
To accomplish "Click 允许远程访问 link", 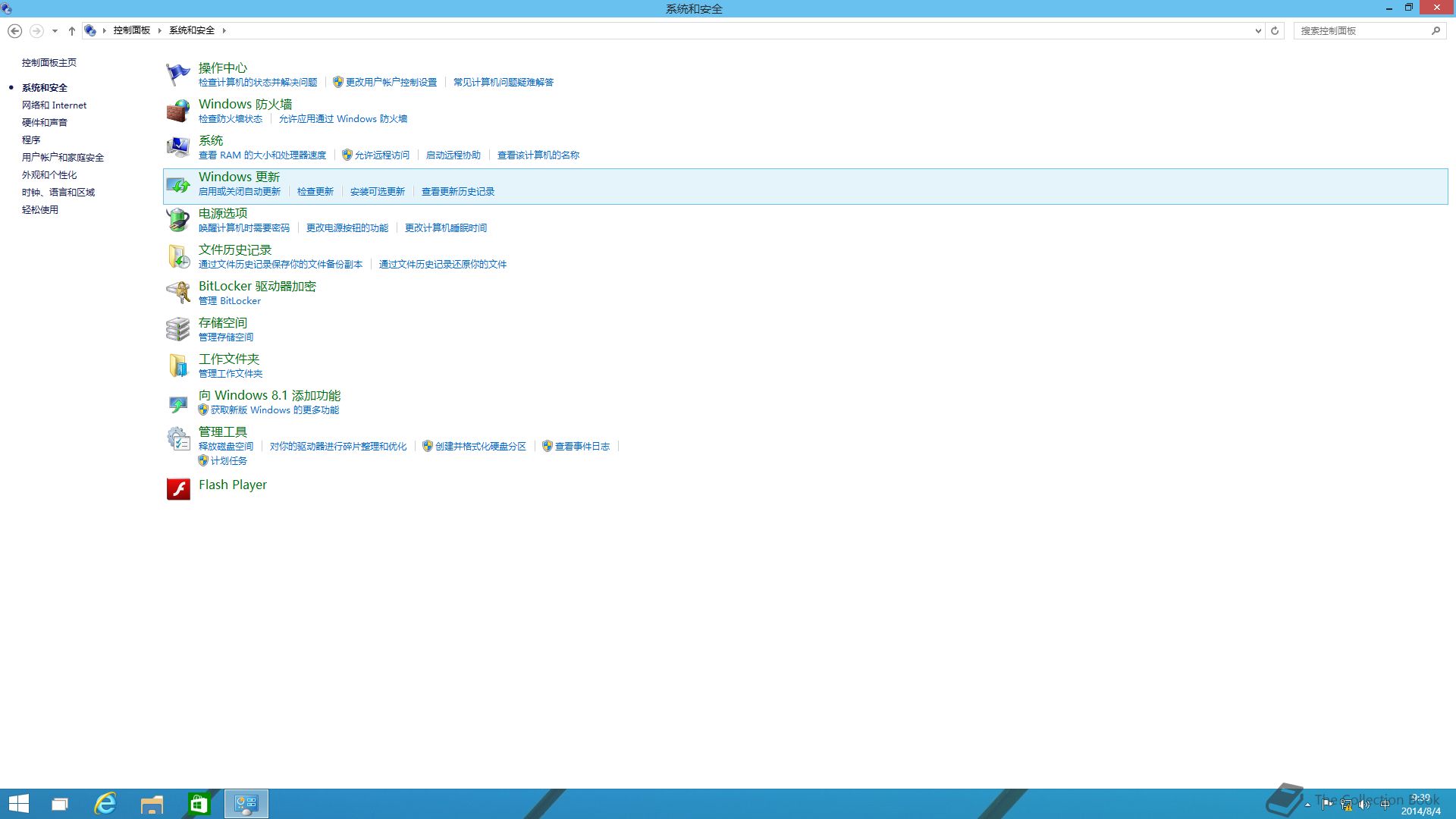I will pyautogui.click(x=382, y=155).
